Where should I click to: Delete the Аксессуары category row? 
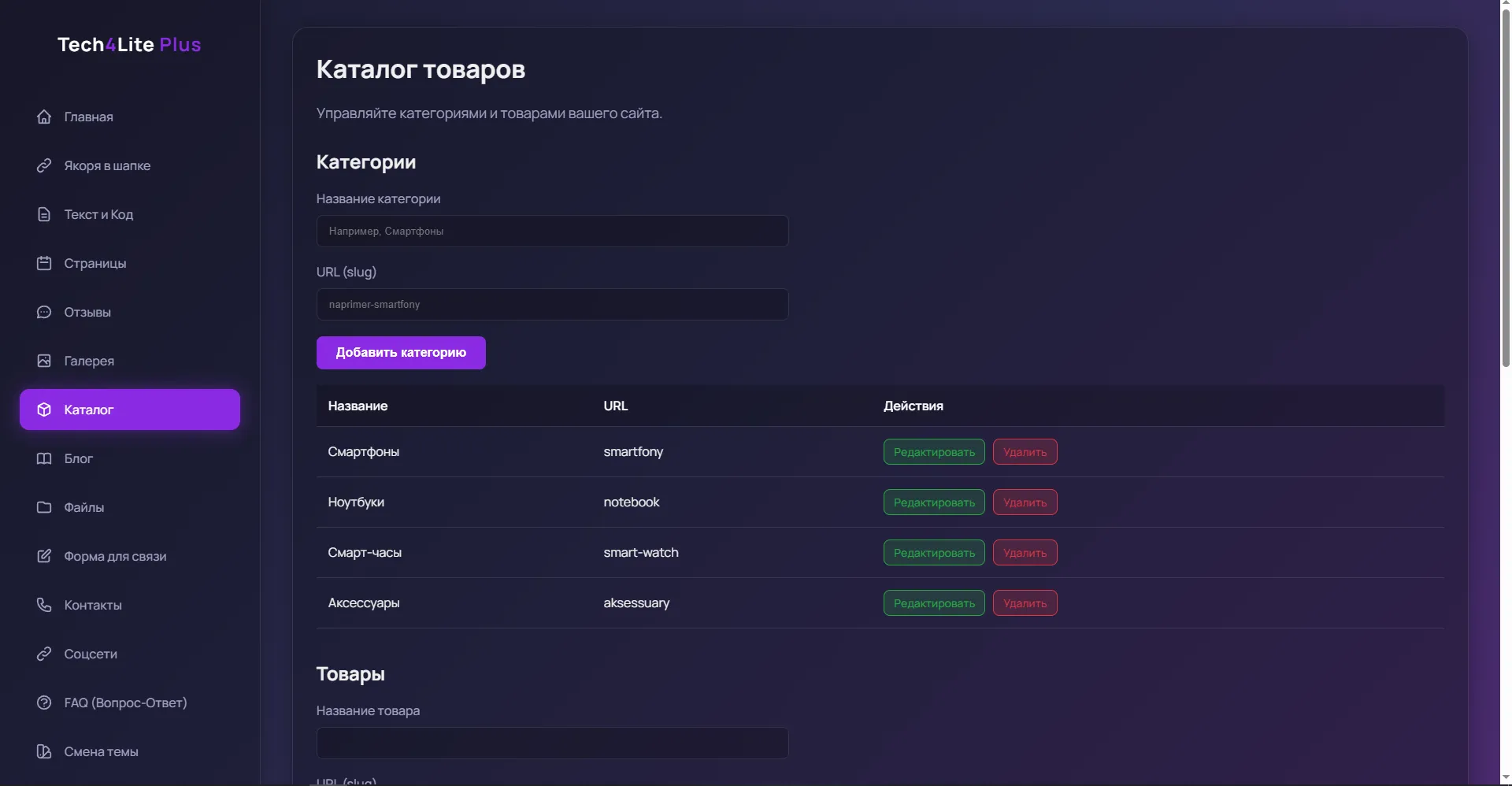click(1025, 603)
